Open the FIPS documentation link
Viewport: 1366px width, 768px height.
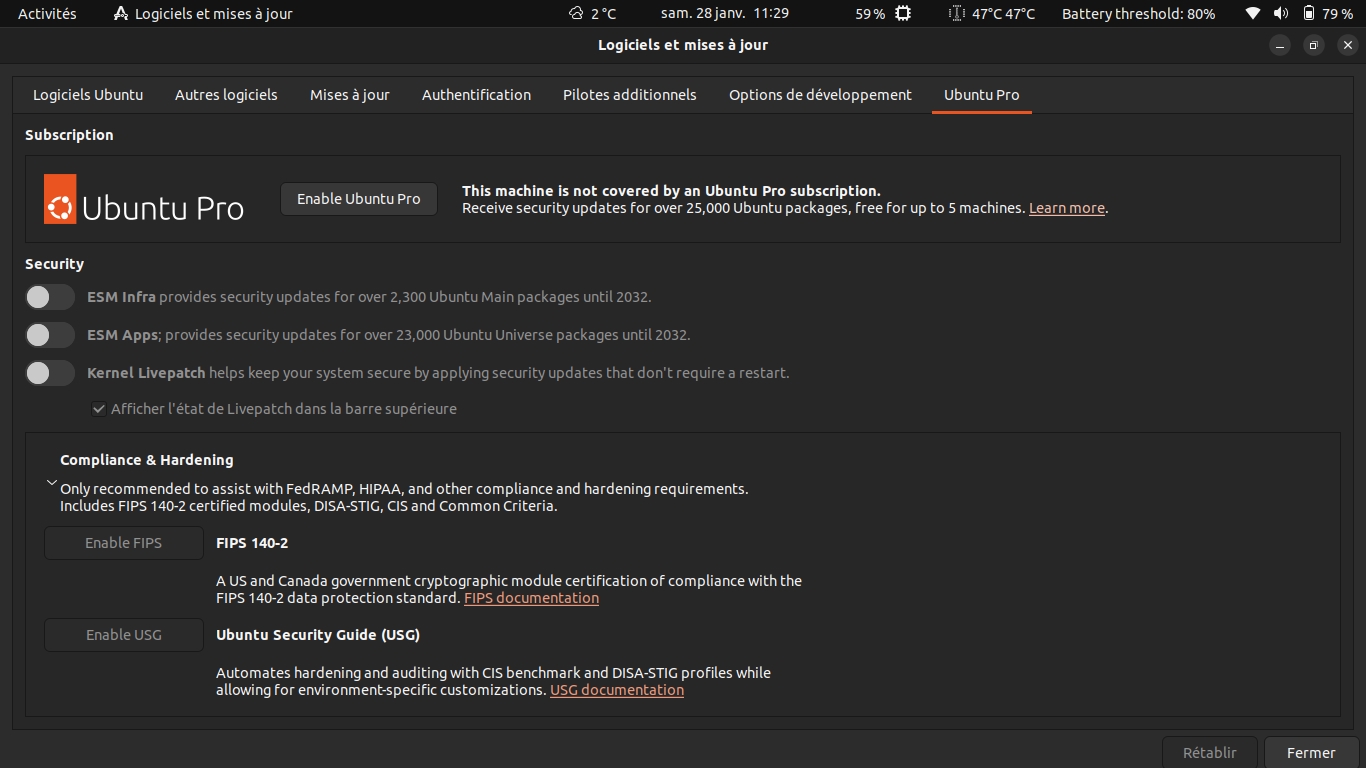[x=531, y=598]
